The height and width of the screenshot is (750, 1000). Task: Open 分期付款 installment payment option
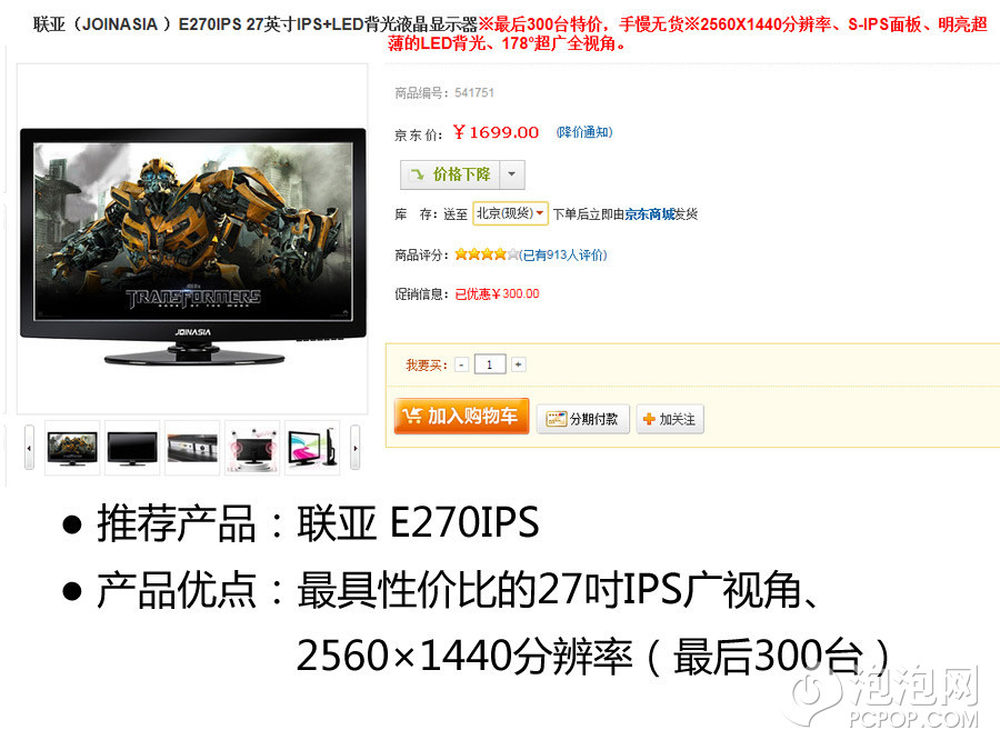click(x=583, y=419)
